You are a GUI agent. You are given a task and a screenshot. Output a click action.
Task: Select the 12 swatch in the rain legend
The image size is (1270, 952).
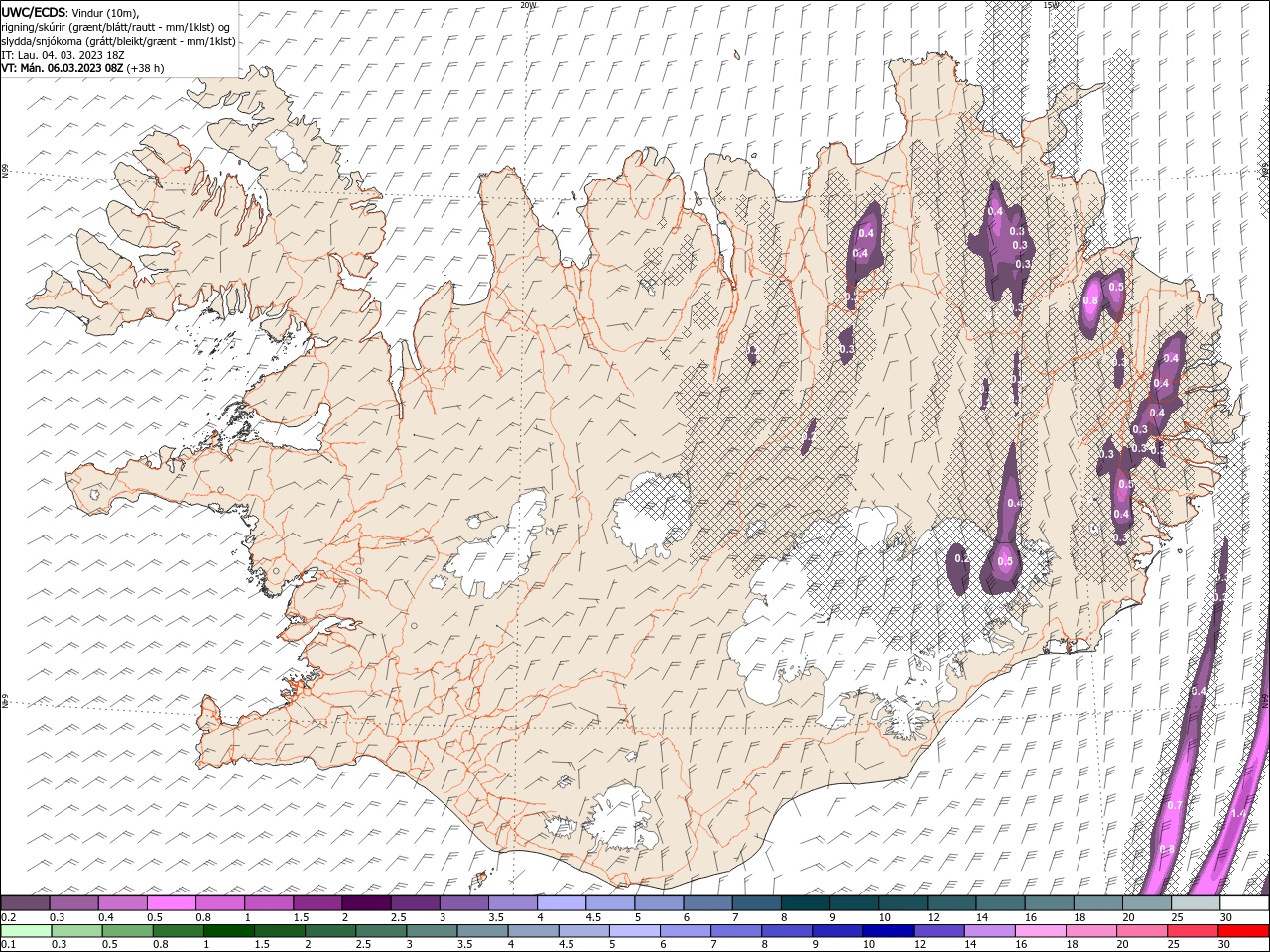939,931
